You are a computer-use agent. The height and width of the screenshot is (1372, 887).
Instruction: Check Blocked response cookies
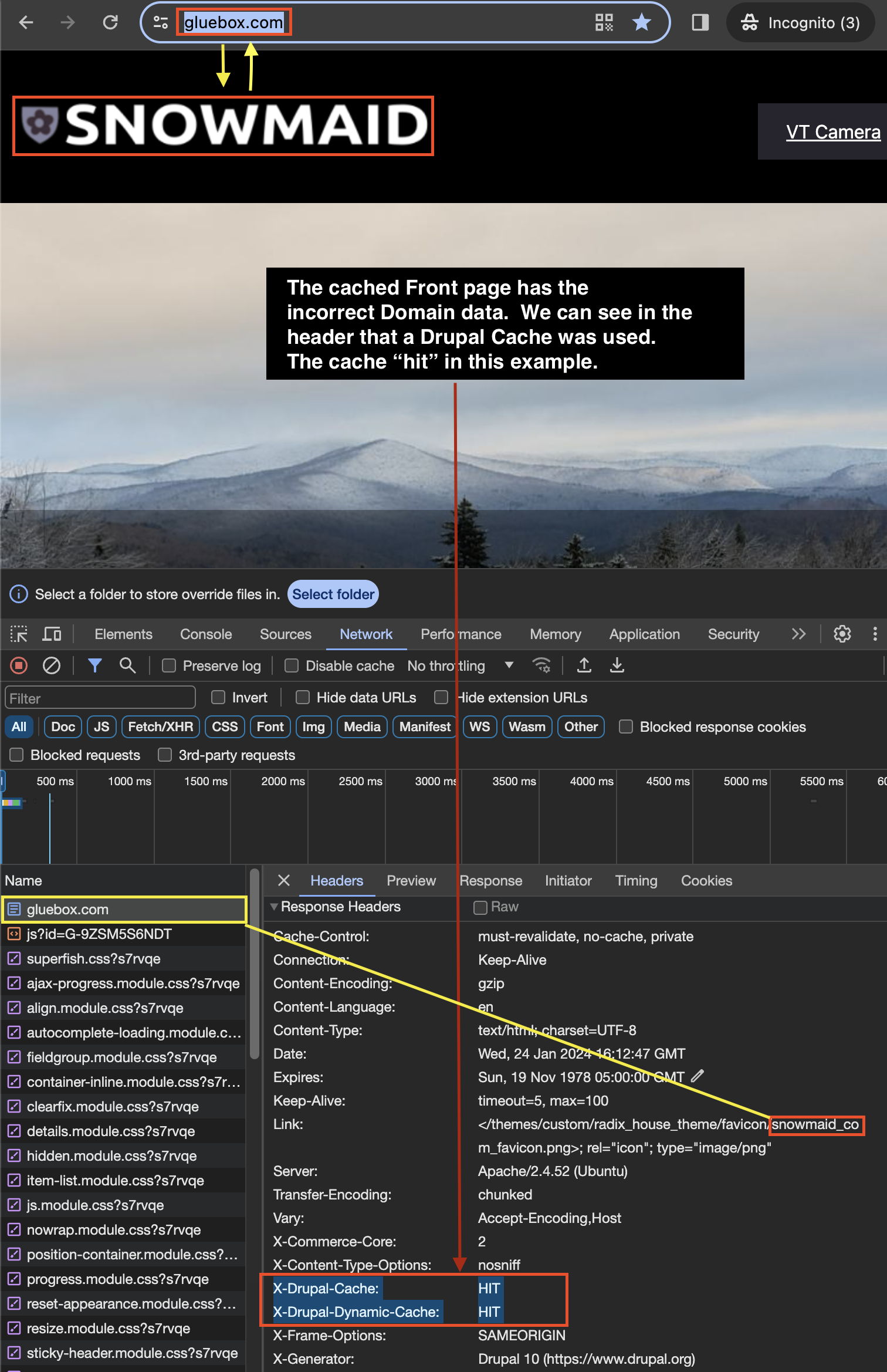point(626,726)
